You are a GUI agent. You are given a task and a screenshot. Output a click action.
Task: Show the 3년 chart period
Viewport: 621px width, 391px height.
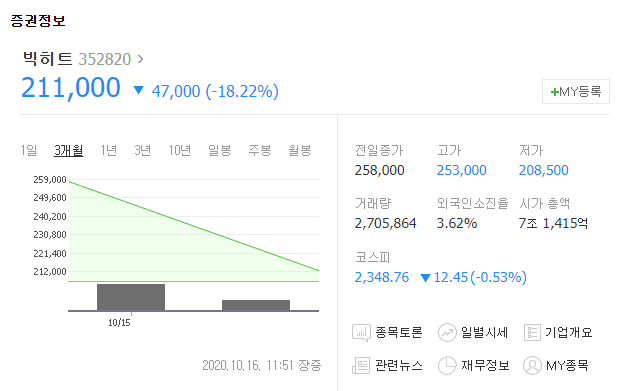[x=143, y=151]
